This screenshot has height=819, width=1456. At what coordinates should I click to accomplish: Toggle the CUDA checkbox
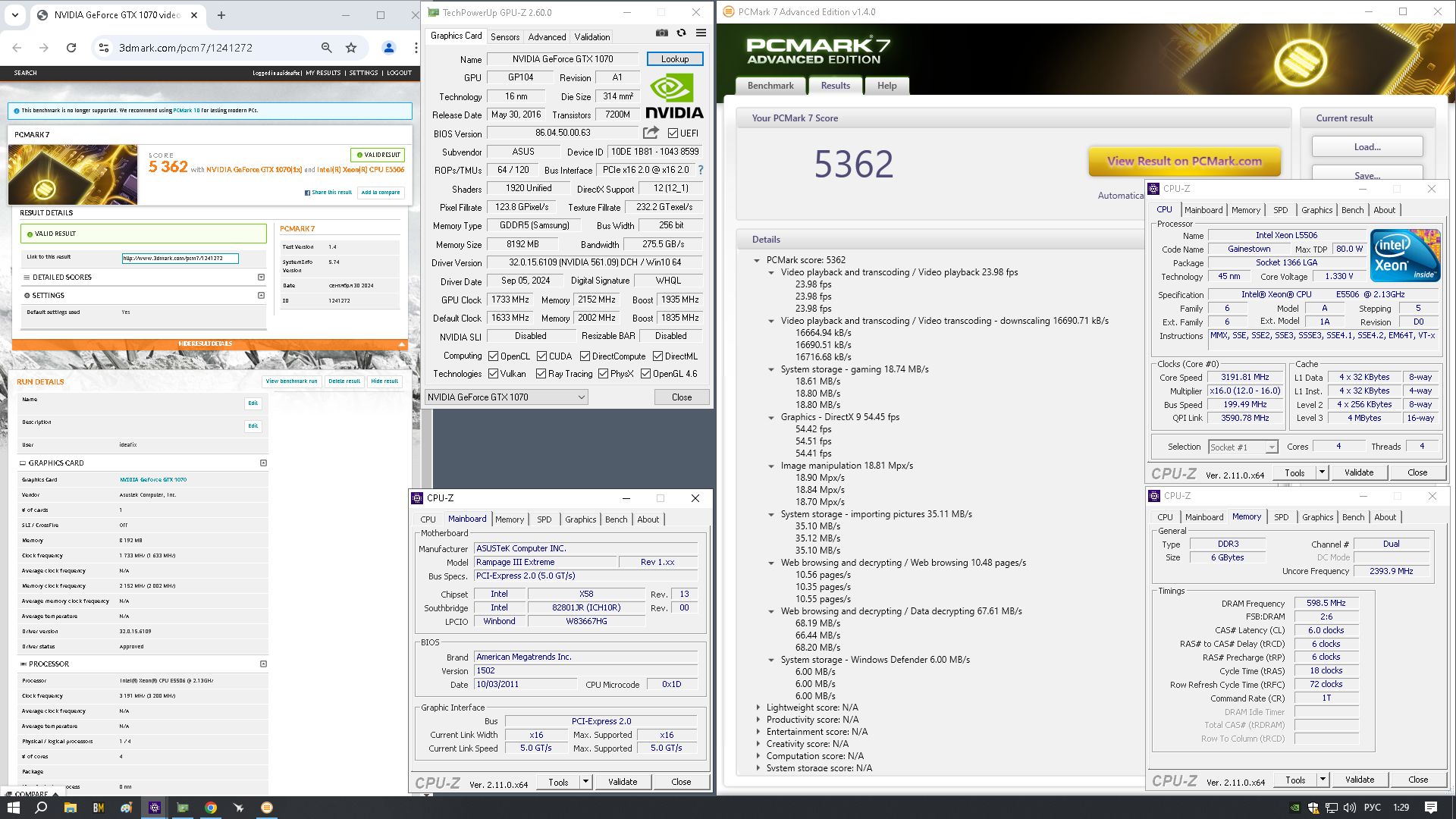click(541, 356)
